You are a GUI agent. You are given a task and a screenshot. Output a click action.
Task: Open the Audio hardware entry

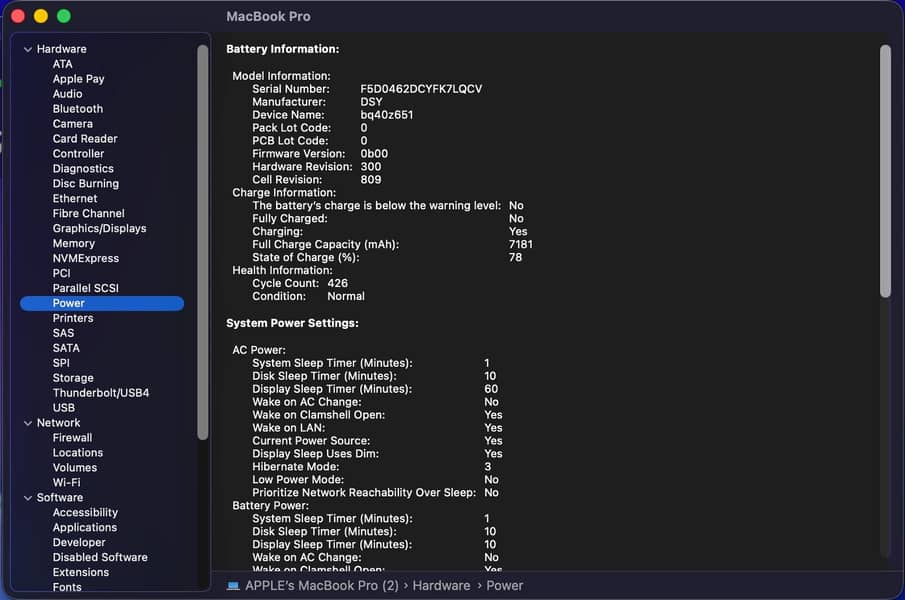click(x=68, y=94)
